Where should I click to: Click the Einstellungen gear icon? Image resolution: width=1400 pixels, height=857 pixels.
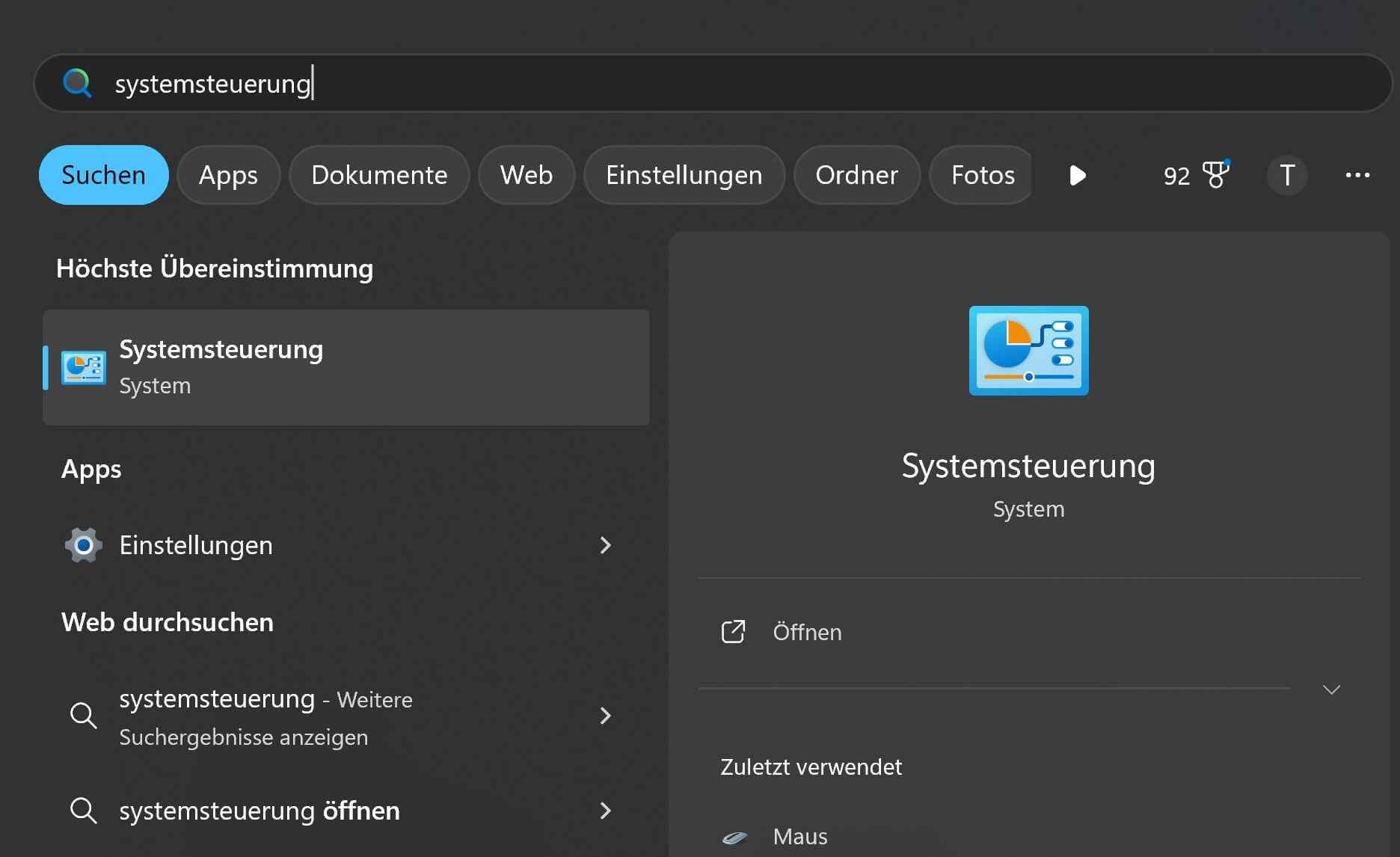click(x=83, y=544)
